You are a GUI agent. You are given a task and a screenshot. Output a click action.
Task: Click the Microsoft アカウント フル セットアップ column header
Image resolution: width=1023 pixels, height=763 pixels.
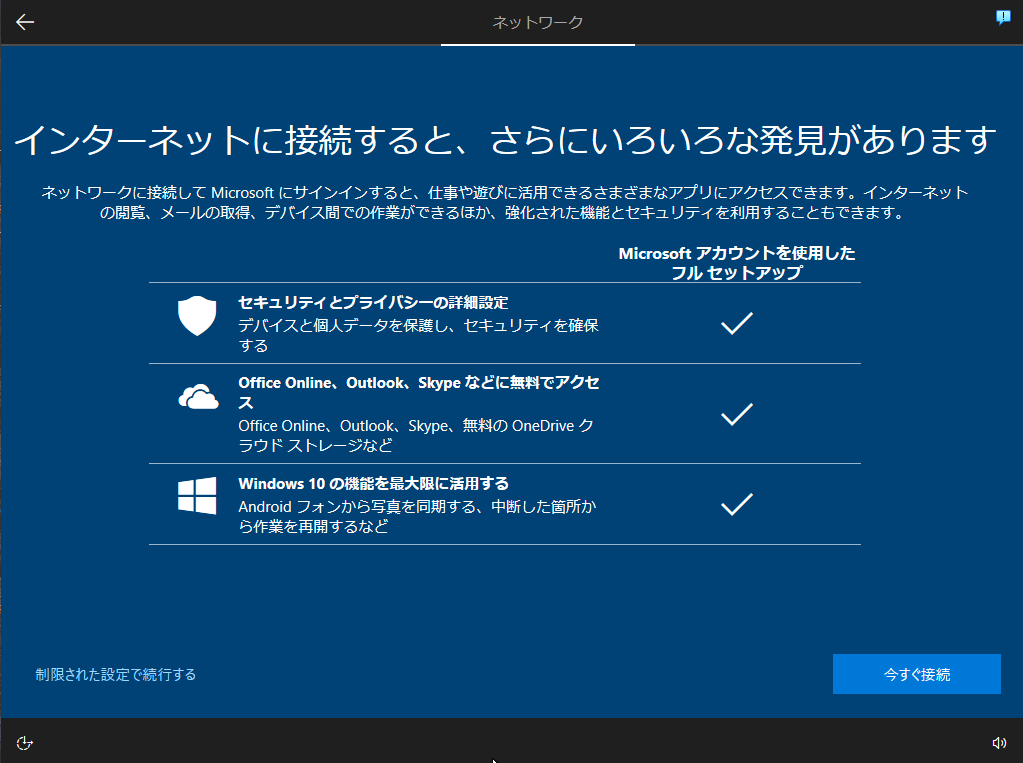click(x=737, y=262)
